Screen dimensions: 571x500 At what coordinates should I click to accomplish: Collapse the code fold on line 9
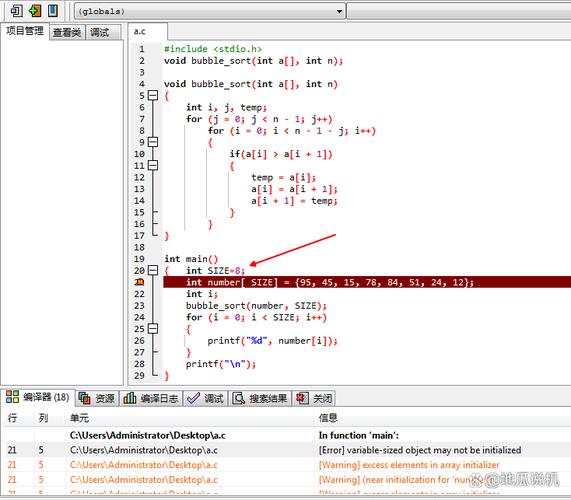[153, 142]
